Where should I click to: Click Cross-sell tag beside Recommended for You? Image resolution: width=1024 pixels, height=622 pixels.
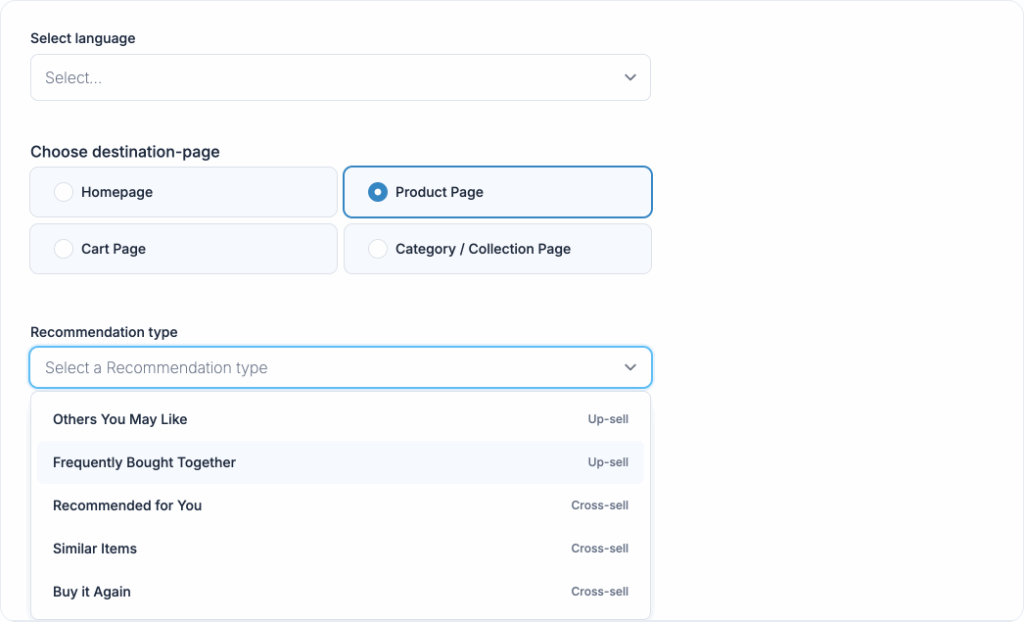pos(600,506)
